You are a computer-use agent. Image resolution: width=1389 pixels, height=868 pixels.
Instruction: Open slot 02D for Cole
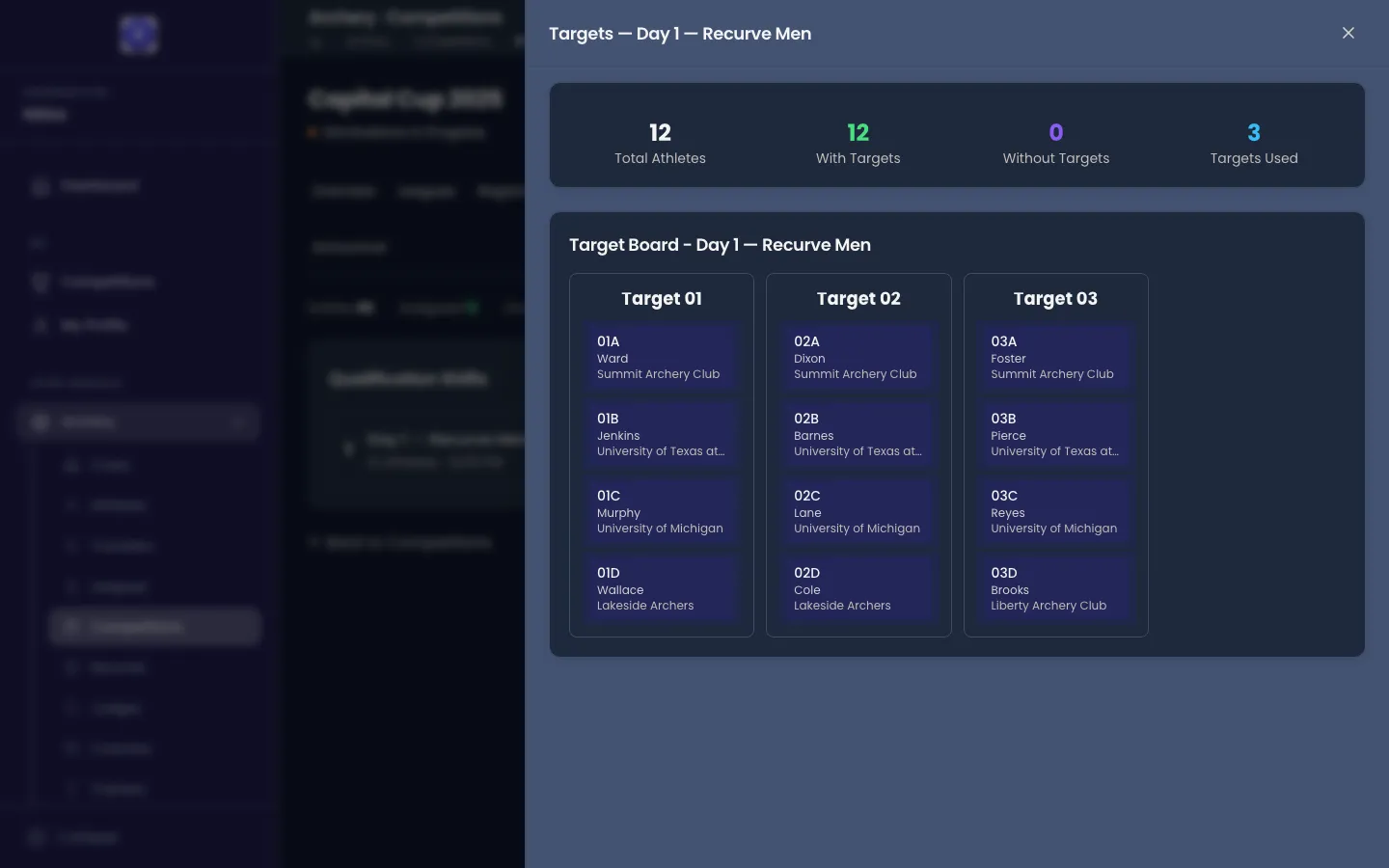click(x=858, y=588)
